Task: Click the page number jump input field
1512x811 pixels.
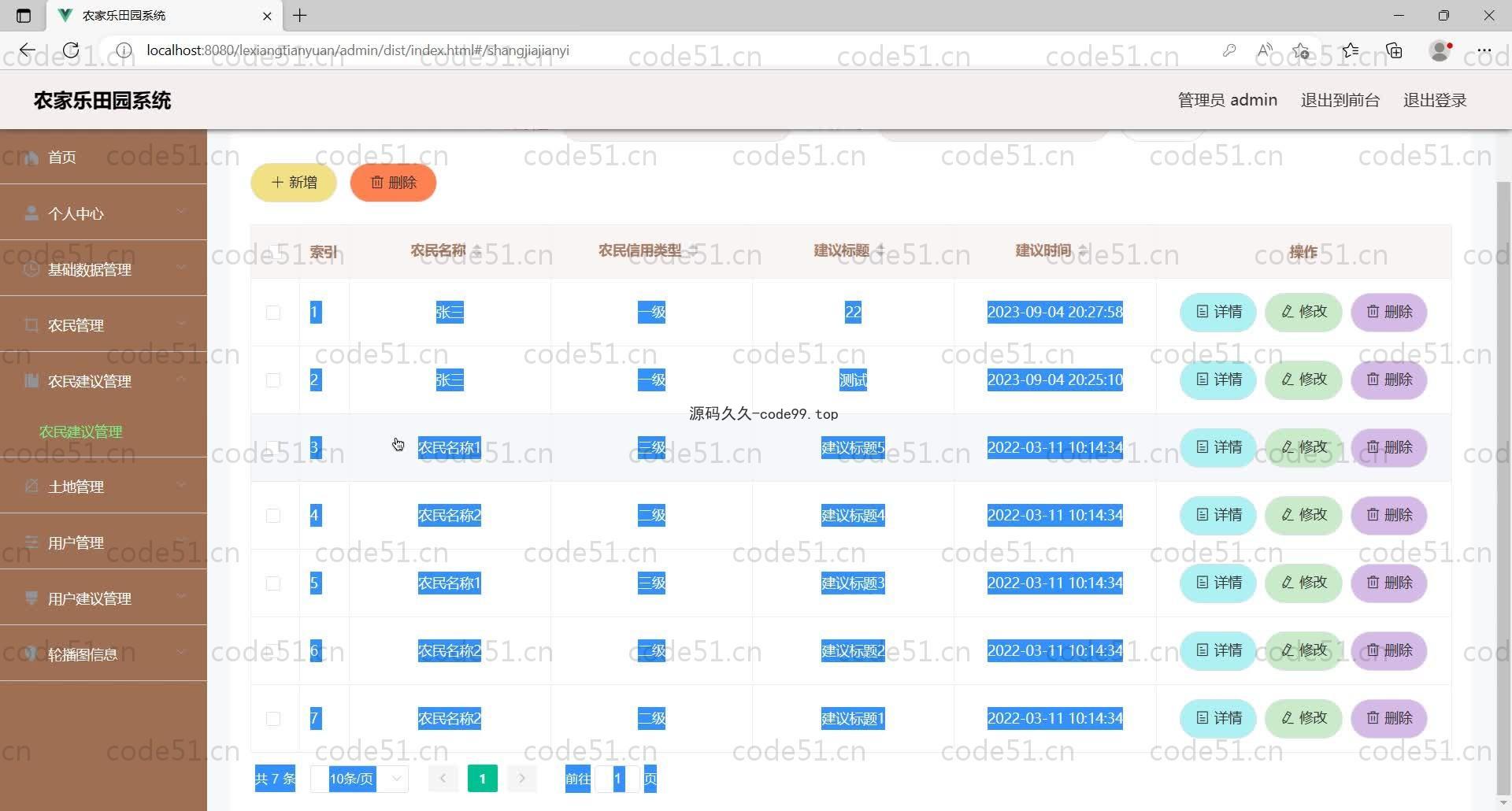Action: [x=617, y=779]
